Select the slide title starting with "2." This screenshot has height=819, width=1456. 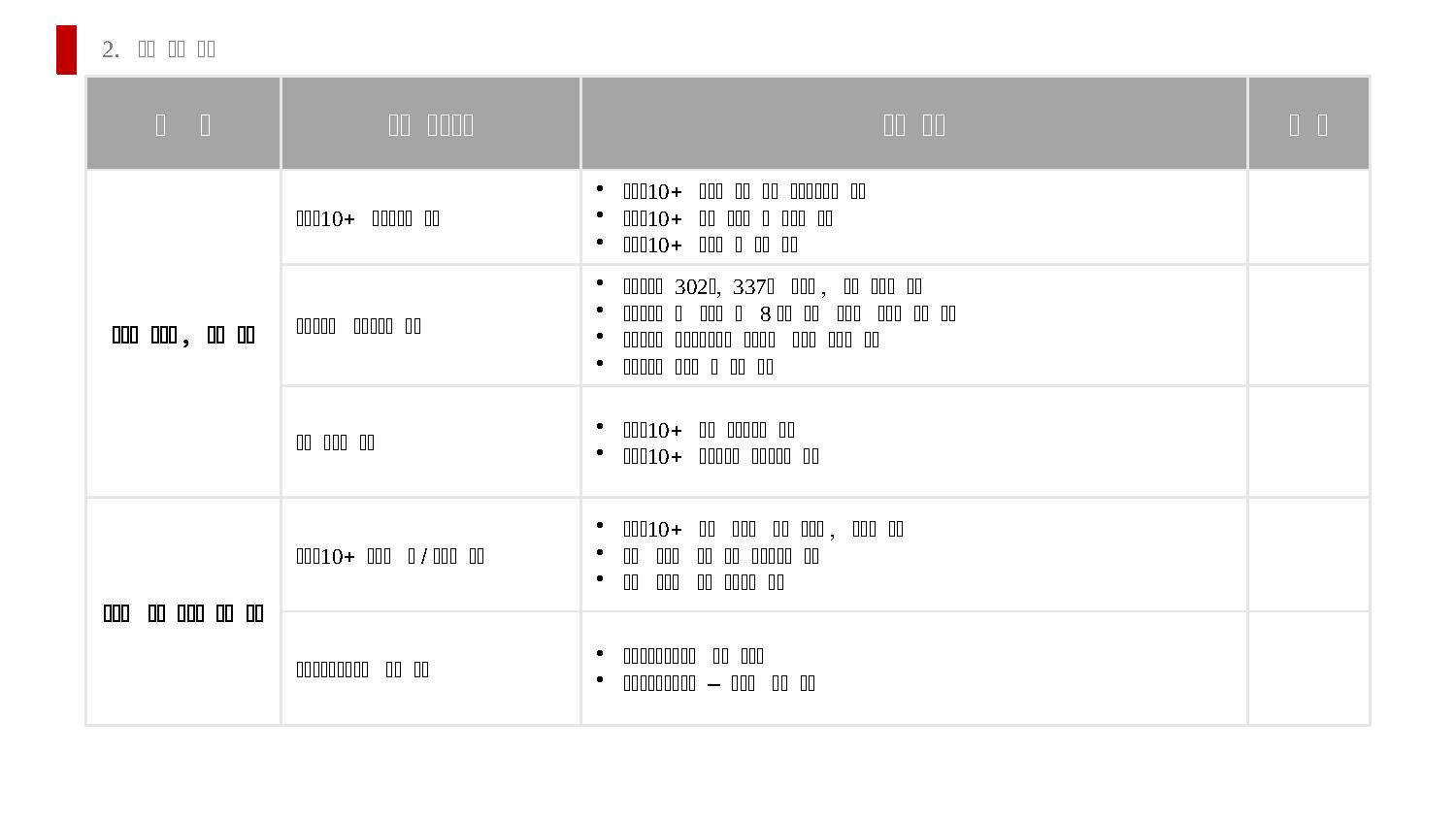pos(158,49)
